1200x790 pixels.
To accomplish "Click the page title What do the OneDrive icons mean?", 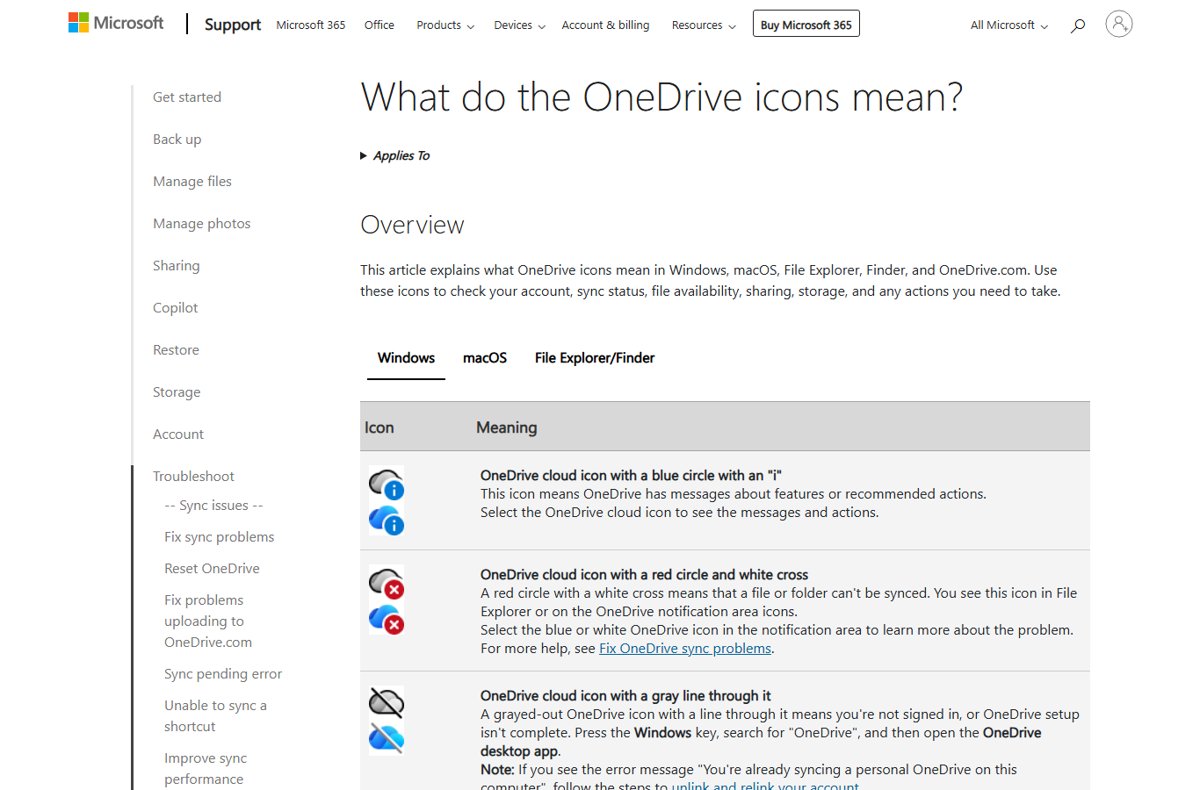I will click(x=661, y=98).
